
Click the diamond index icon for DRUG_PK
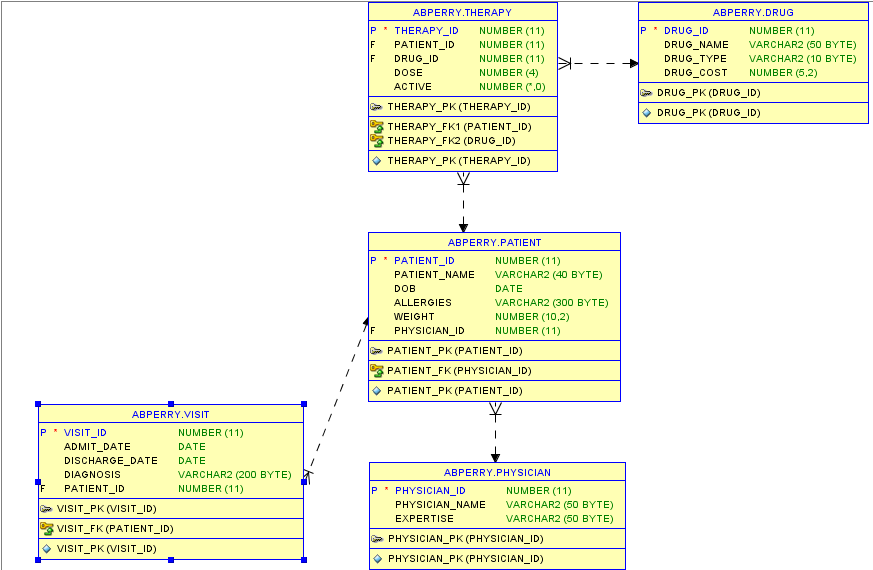click(646, 113)
